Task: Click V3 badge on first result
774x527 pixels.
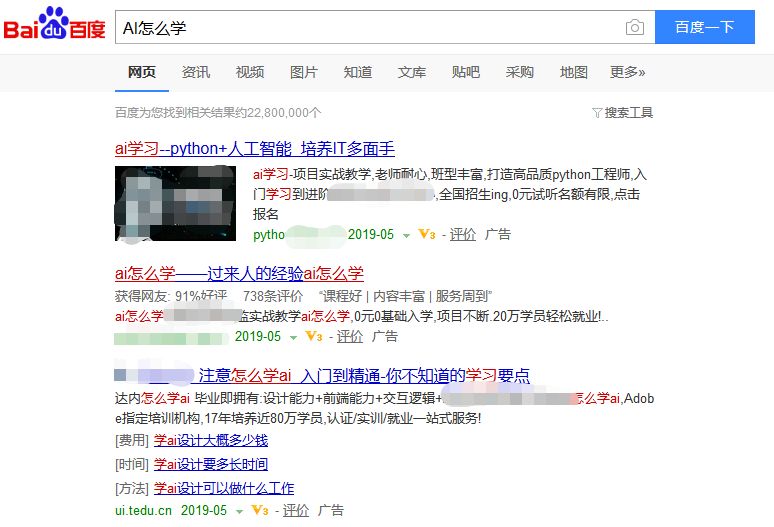Action: pos(426,234)
